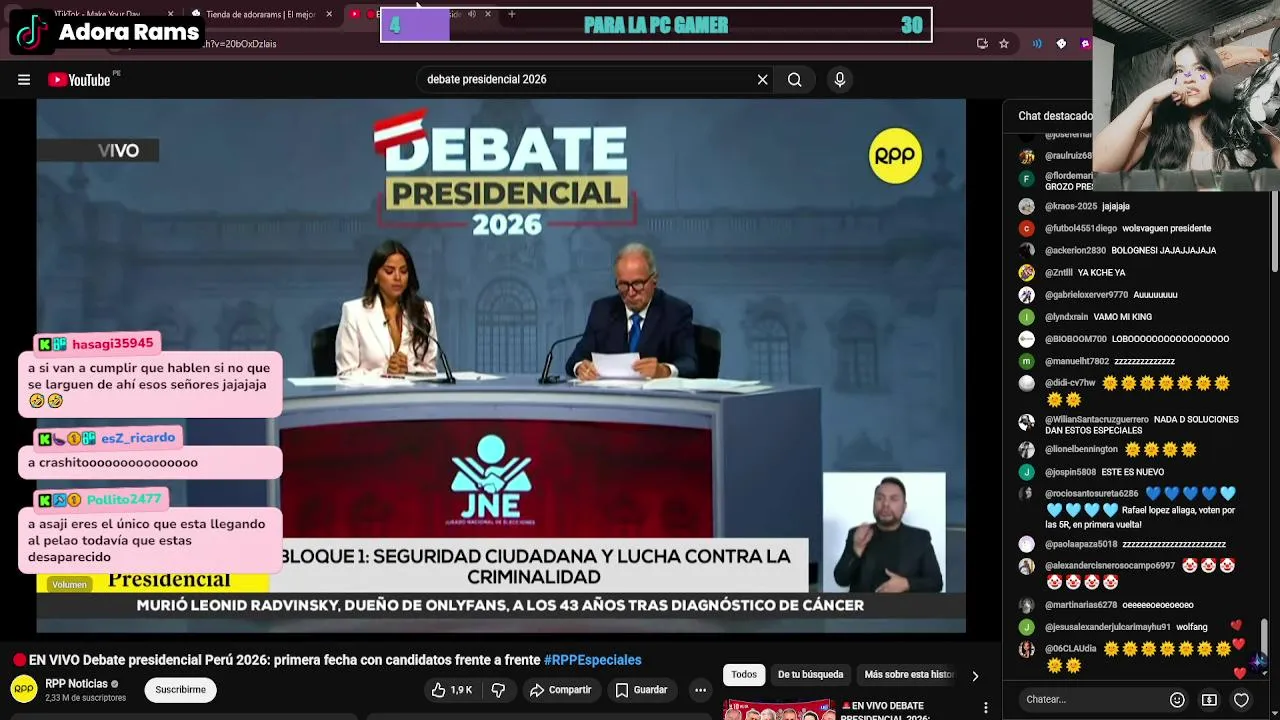
Task: Open a new browser tab with plus
Action: (x=512, y=14)
